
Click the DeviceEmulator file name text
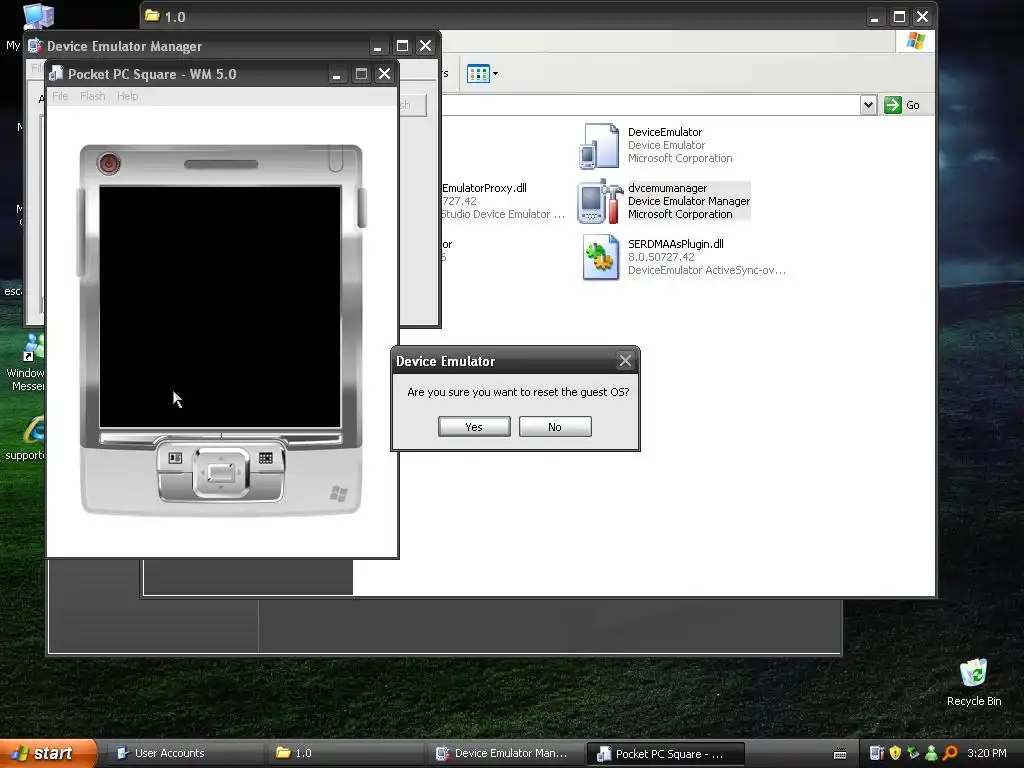coord(665,132)
